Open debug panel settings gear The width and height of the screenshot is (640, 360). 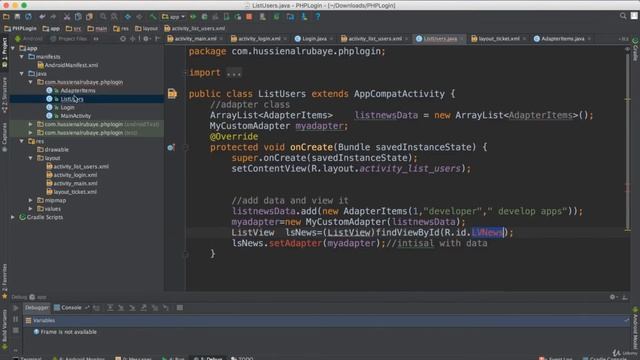(612, 297)
